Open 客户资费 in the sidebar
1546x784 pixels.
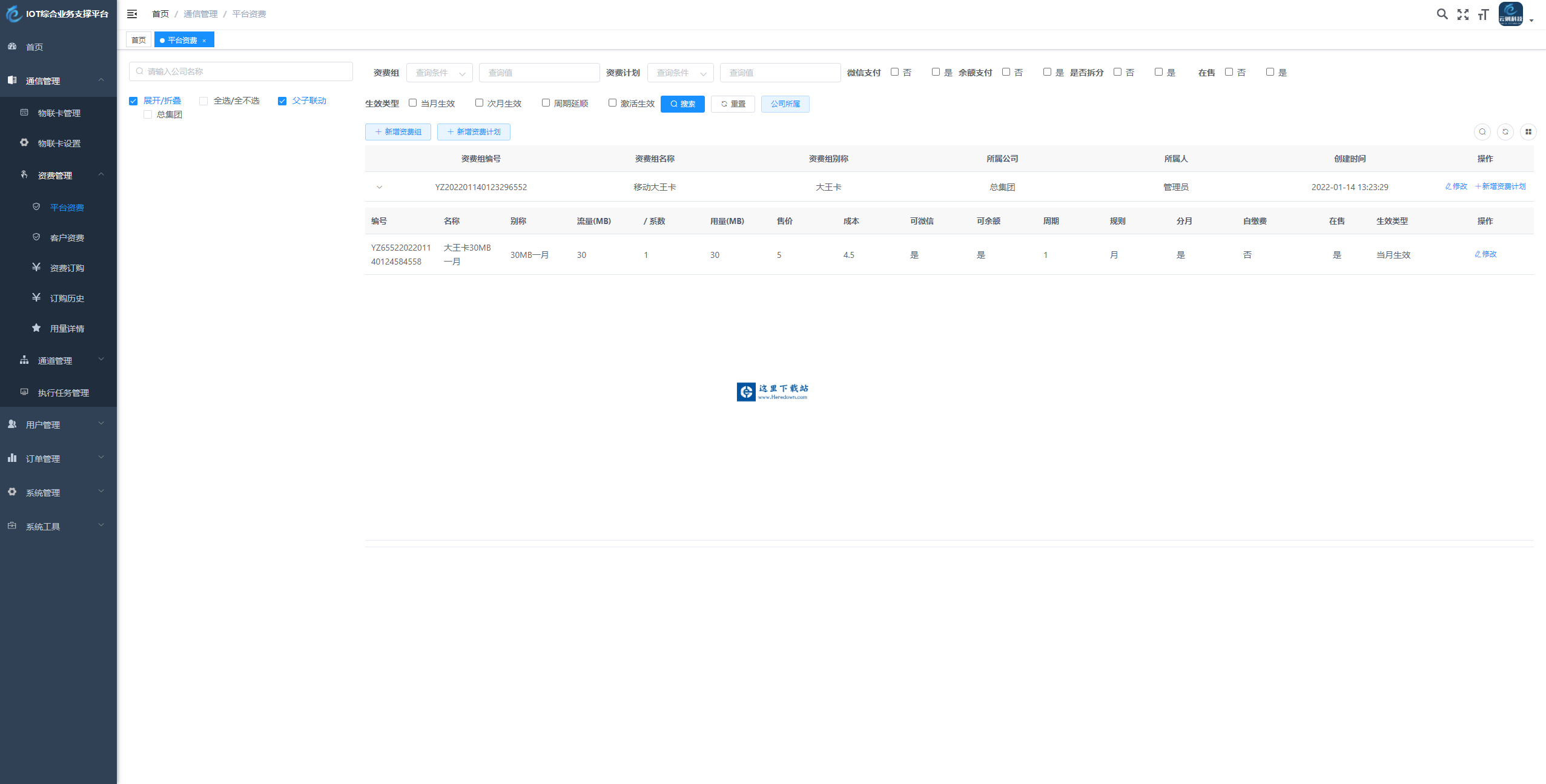[x=67, y=238]
